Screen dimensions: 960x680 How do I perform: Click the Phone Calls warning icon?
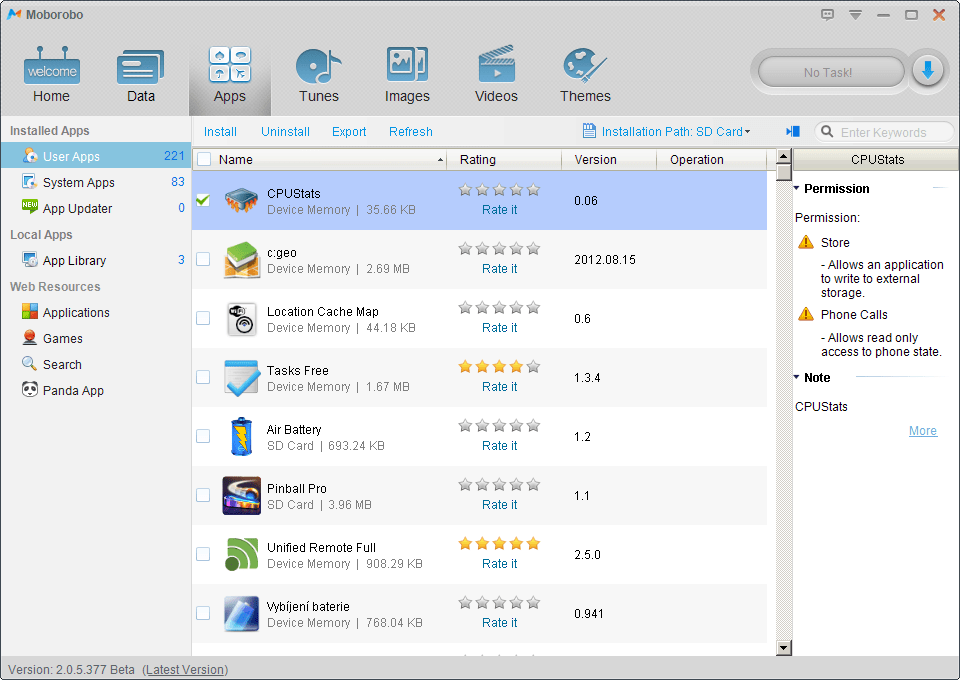tap(806, 315)
